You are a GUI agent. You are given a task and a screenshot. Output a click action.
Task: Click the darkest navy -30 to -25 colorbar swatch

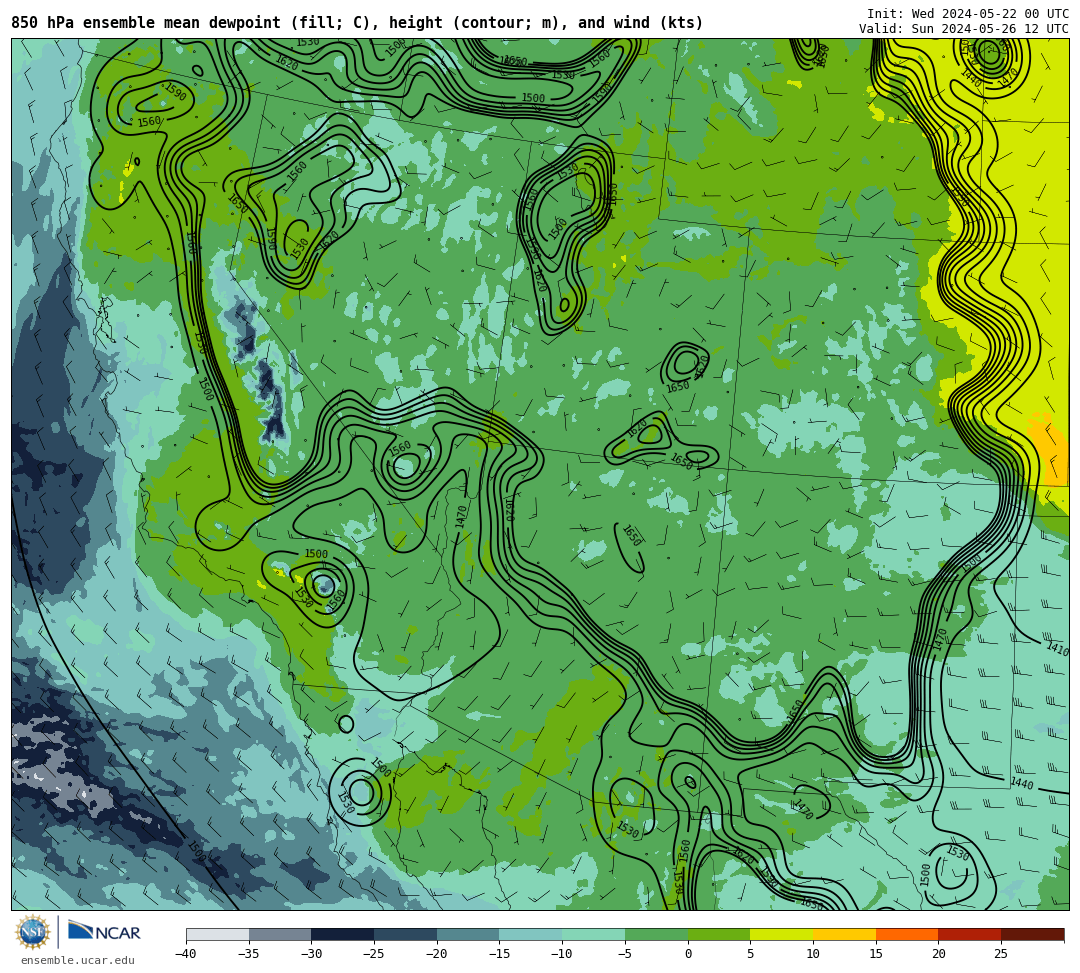click(x=343, y=934)
